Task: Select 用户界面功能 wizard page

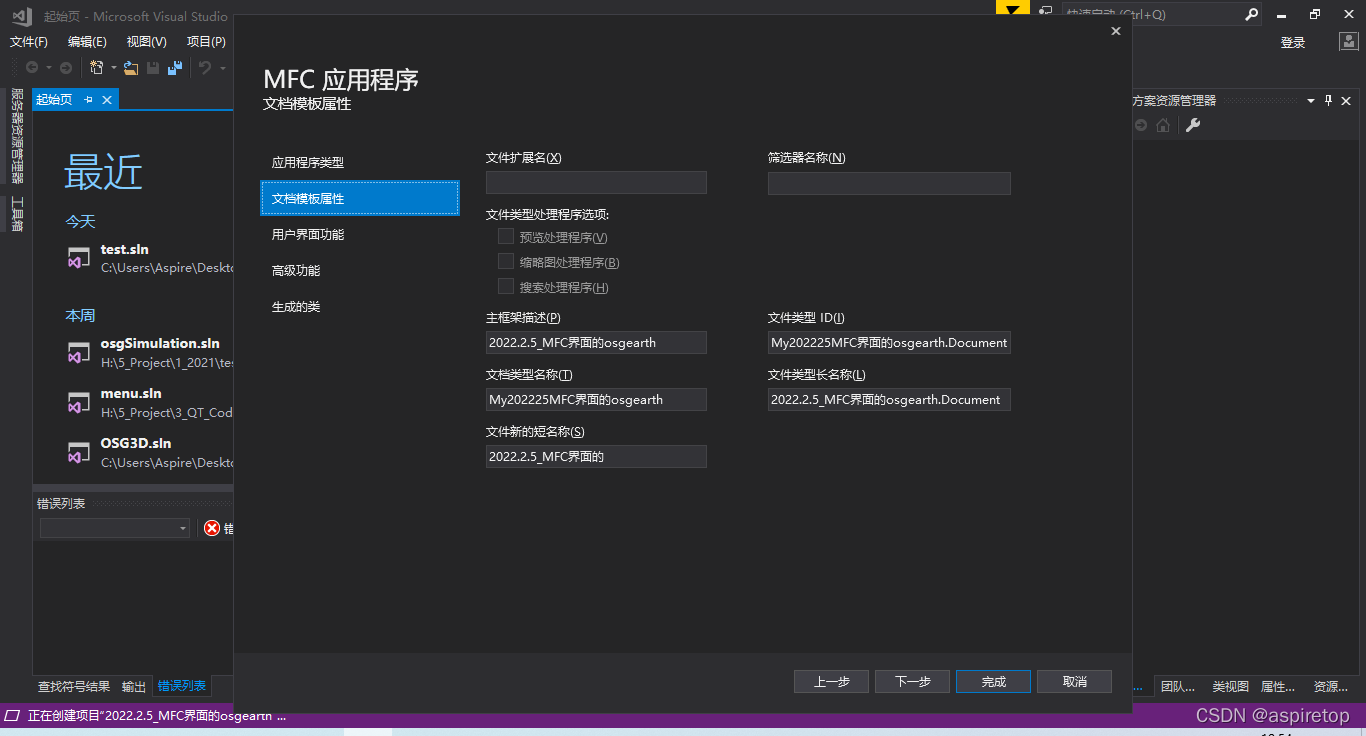Action: (360, 234)
